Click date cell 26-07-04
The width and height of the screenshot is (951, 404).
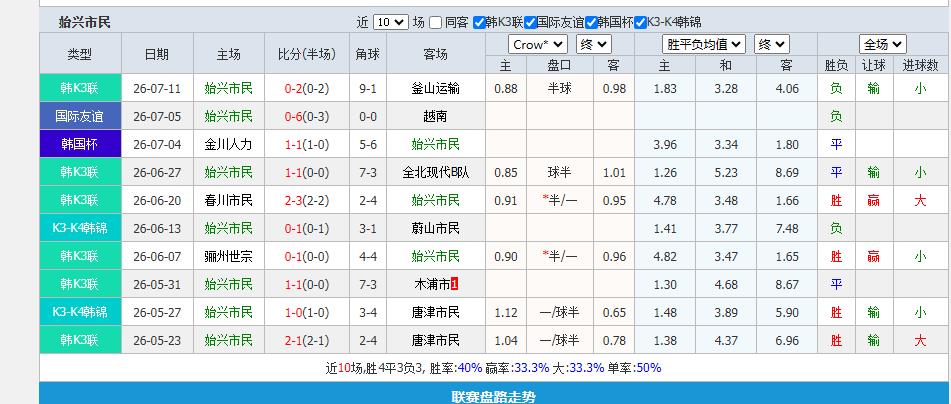point(157,144)
